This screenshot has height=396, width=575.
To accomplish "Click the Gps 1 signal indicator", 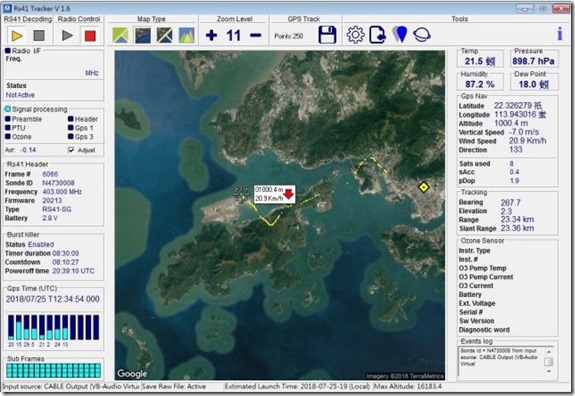I will coord(71,128).
